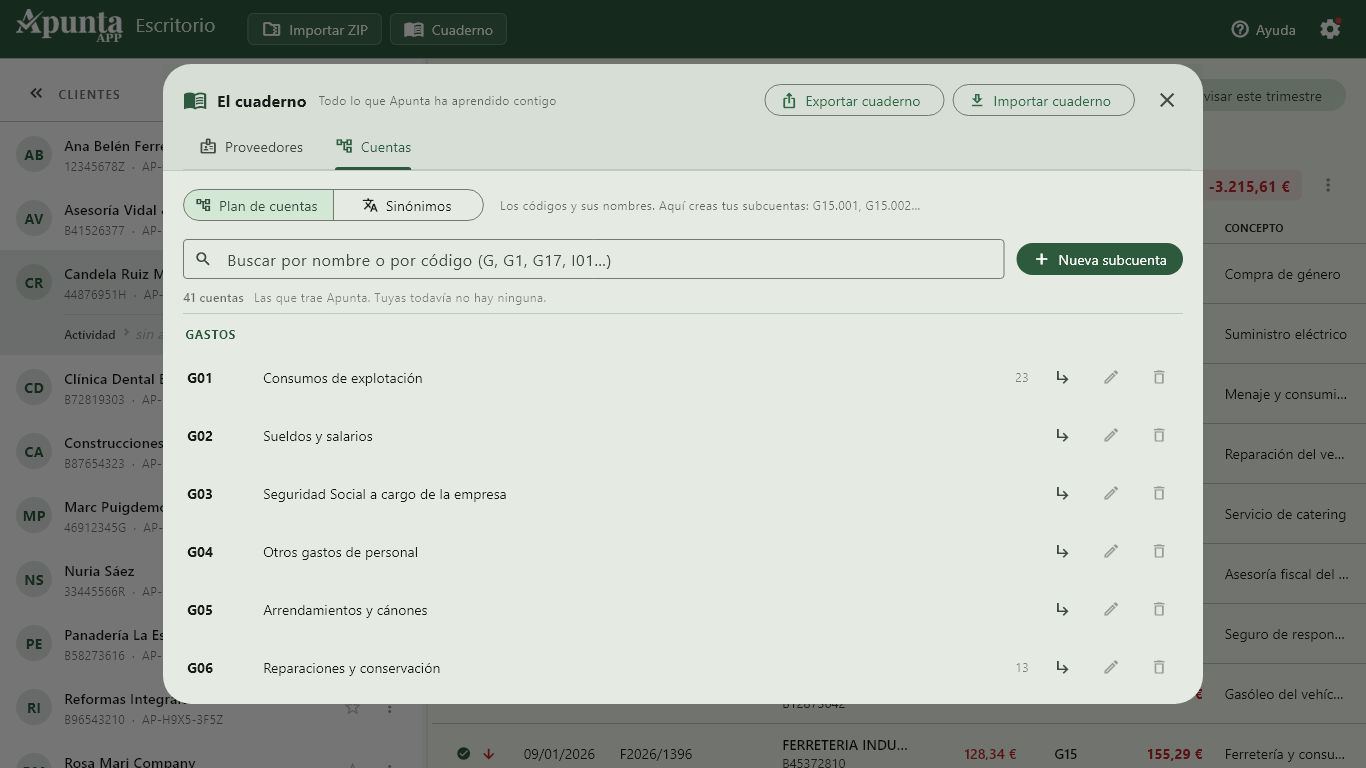This screenshot has width=1366, height=768.
Task: Collapse the Clientes sidebar with double chevron
Action: pyautogui.click(x=36, y=93)
